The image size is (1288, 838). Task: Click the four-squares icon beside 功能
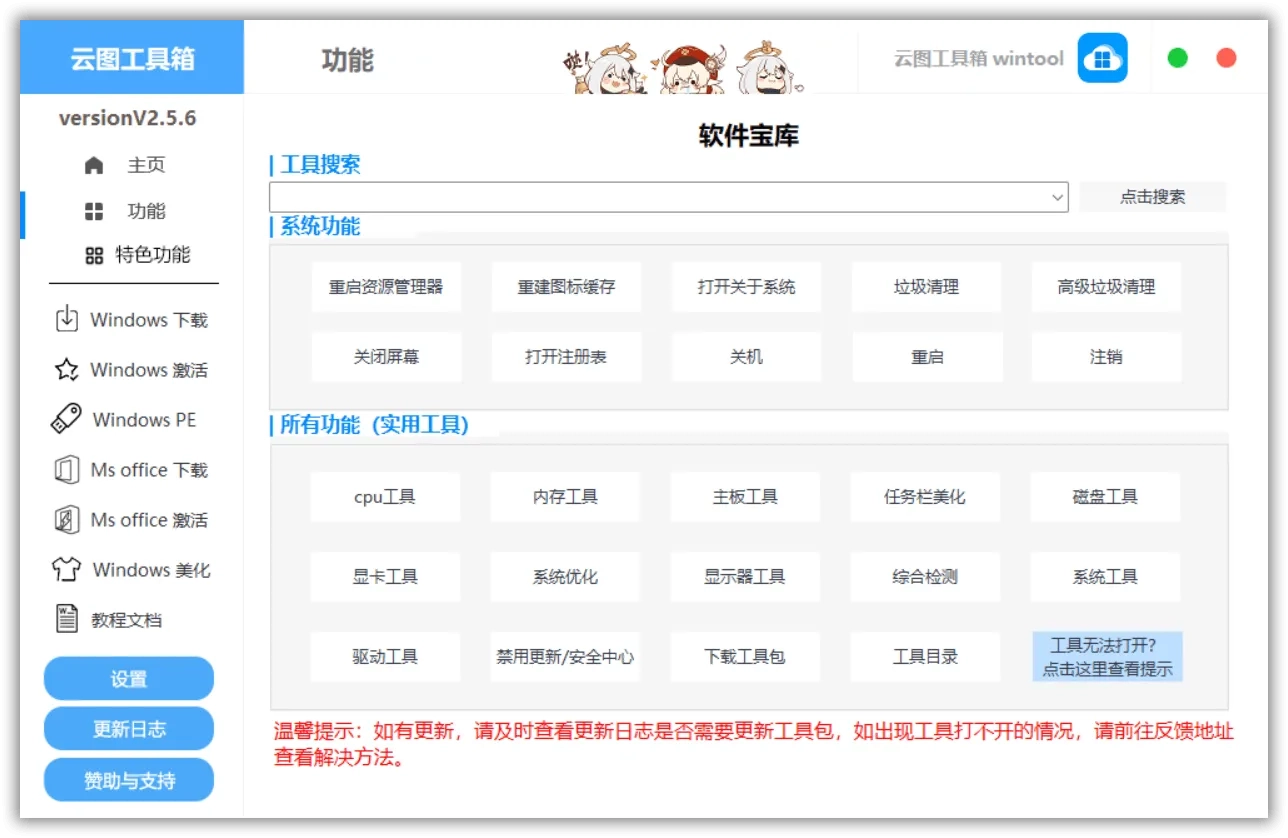click(94, 211)
